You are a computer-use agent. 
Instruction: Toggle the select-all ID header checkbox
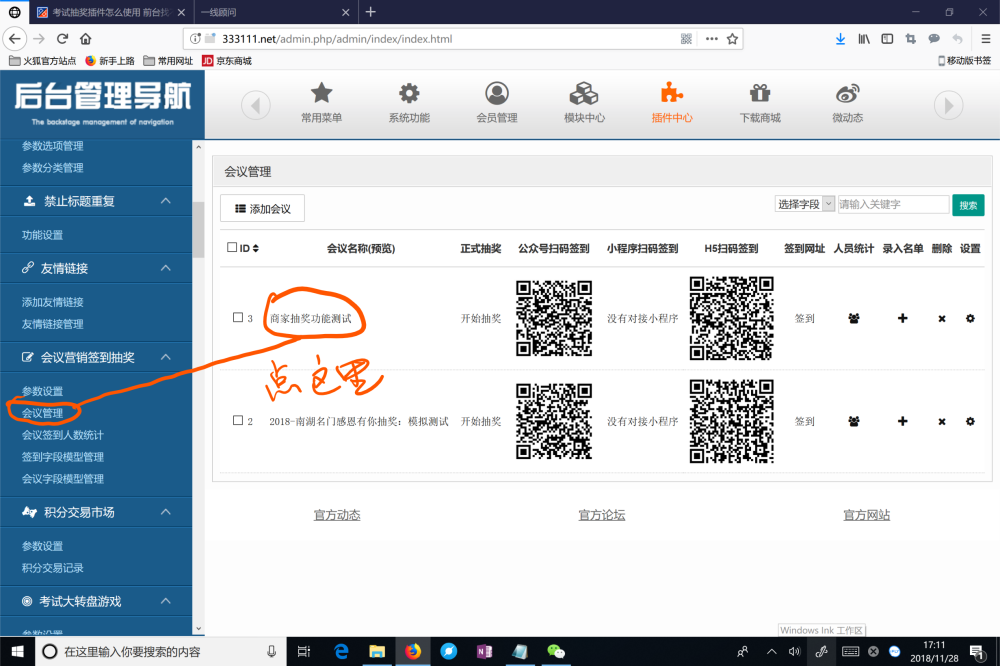(x=232, y=248)
